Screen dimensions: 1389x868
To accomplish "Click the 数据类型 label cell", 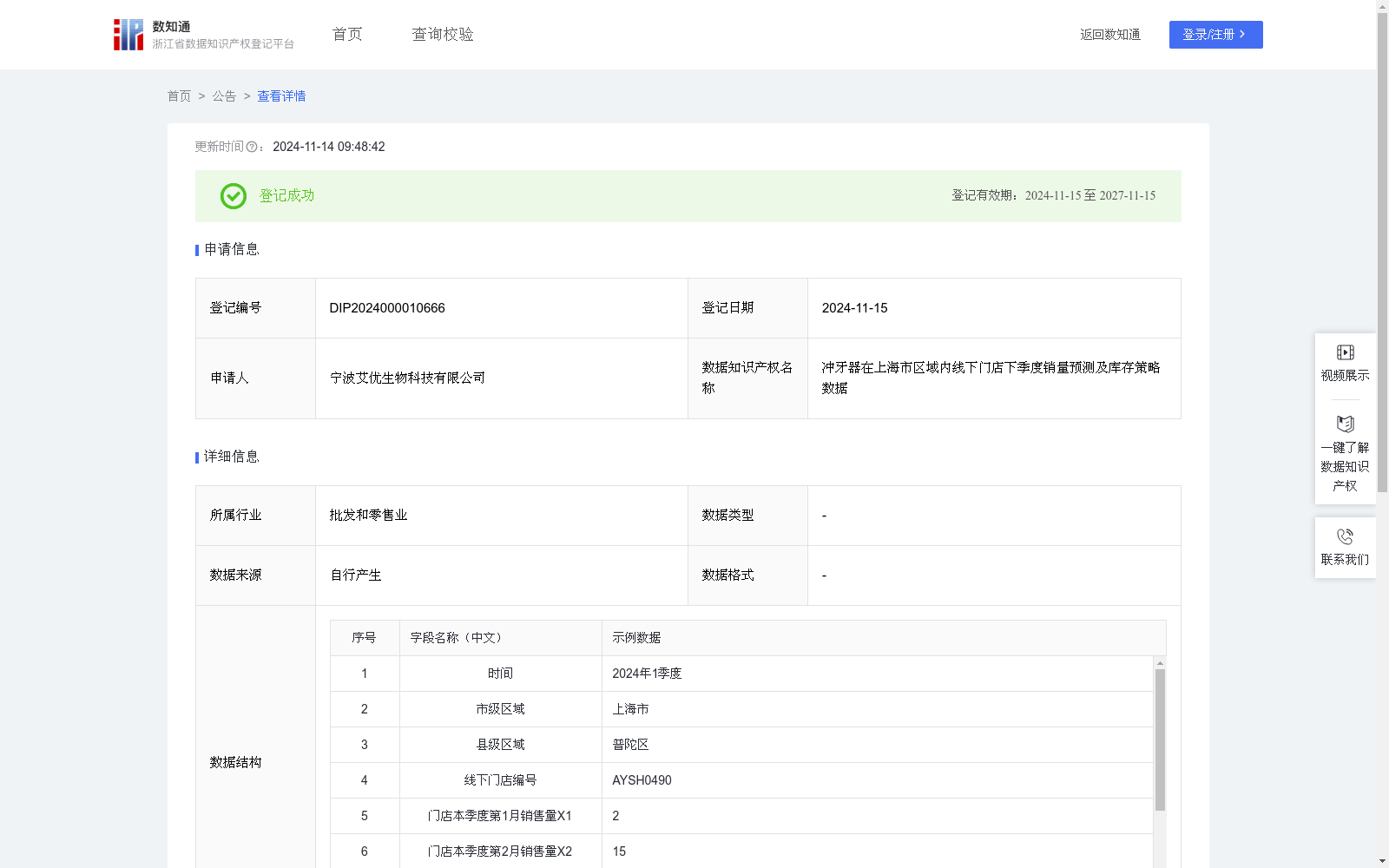I will [747, 516].
